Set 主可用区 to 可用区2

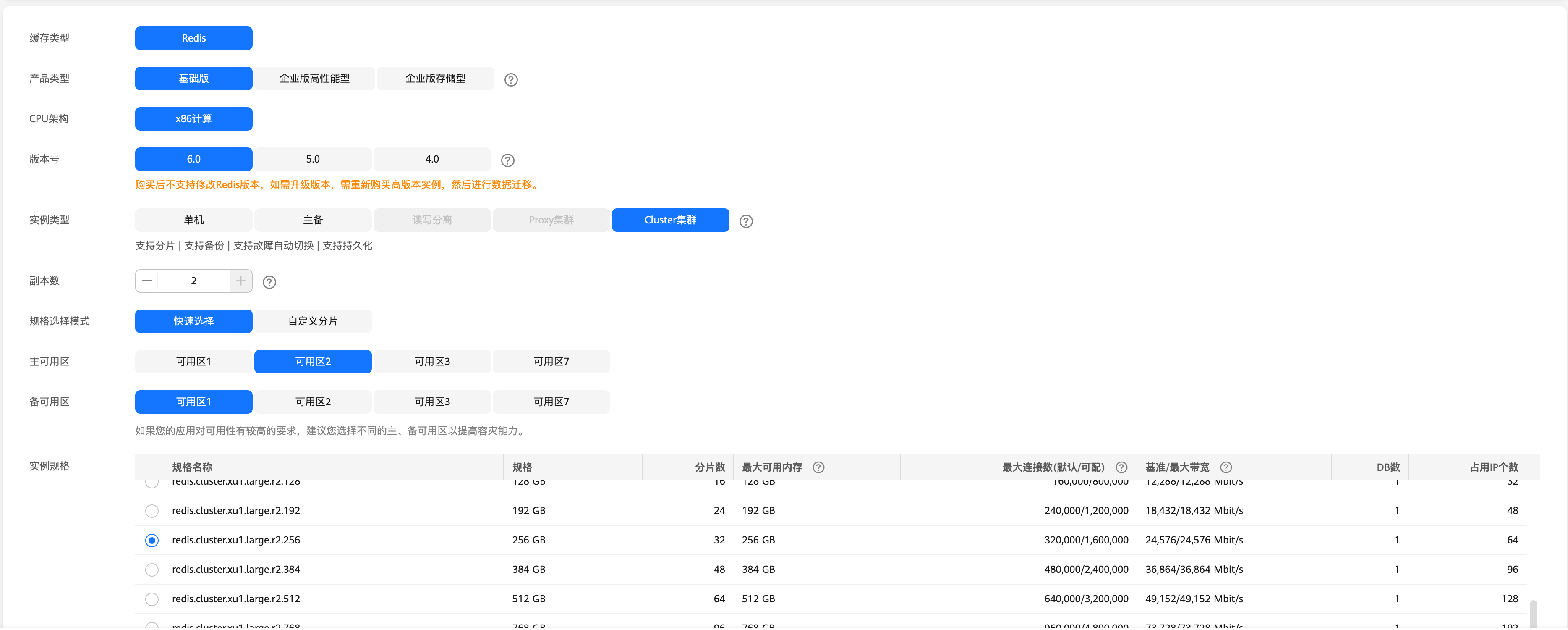click(x=313, y=361)
